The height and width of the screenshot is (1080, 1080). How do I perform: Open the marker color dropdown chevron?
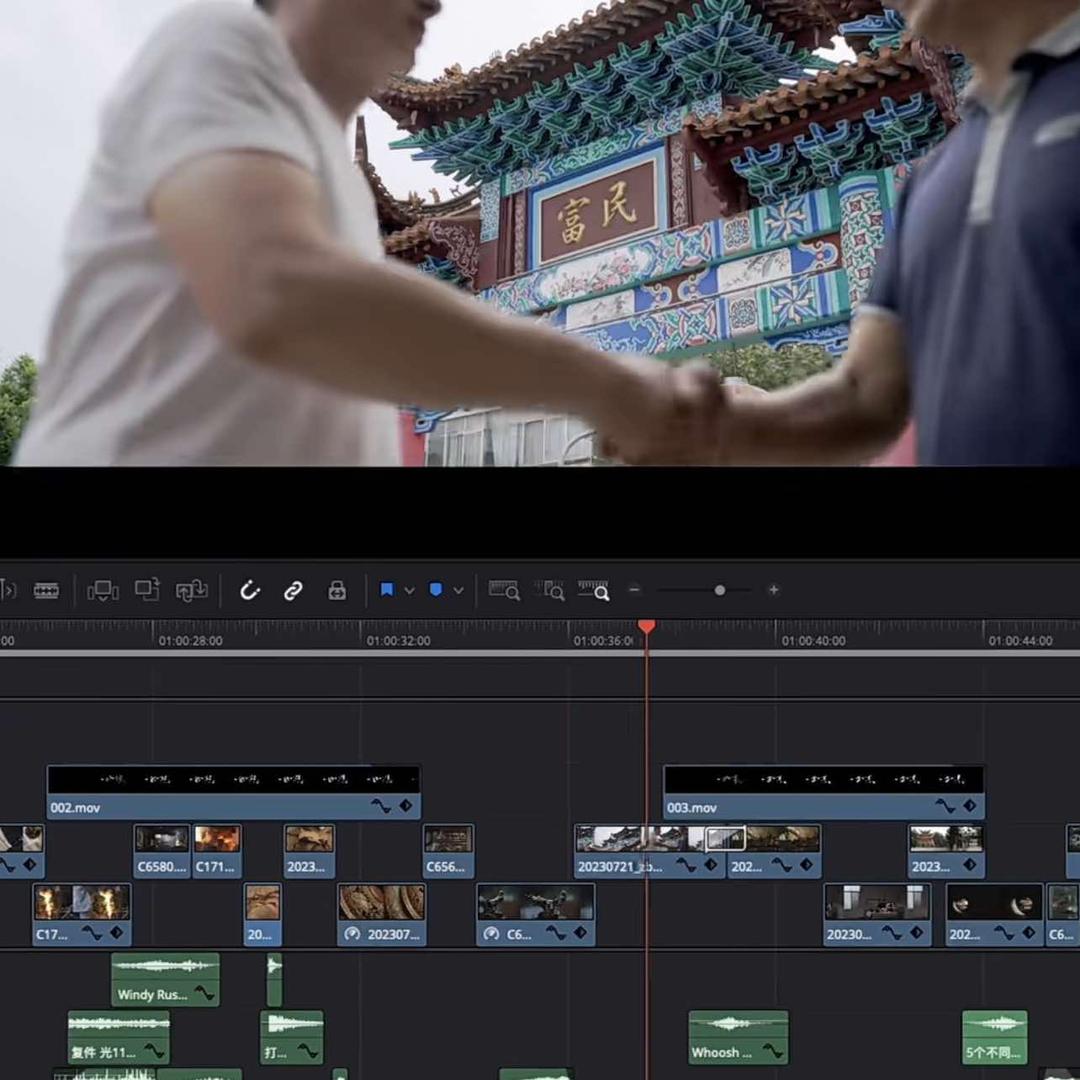pyautogui.click(x=458, y=590)
